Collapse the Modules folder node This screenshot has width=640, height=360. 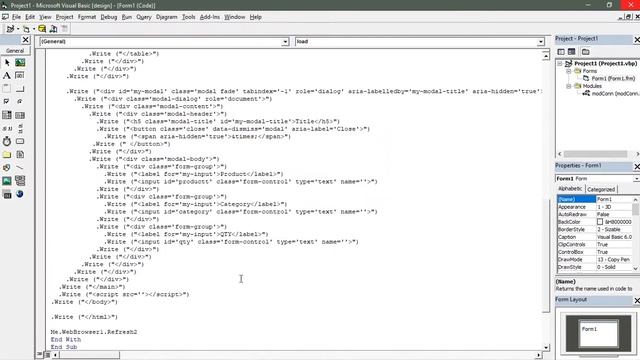569,86
